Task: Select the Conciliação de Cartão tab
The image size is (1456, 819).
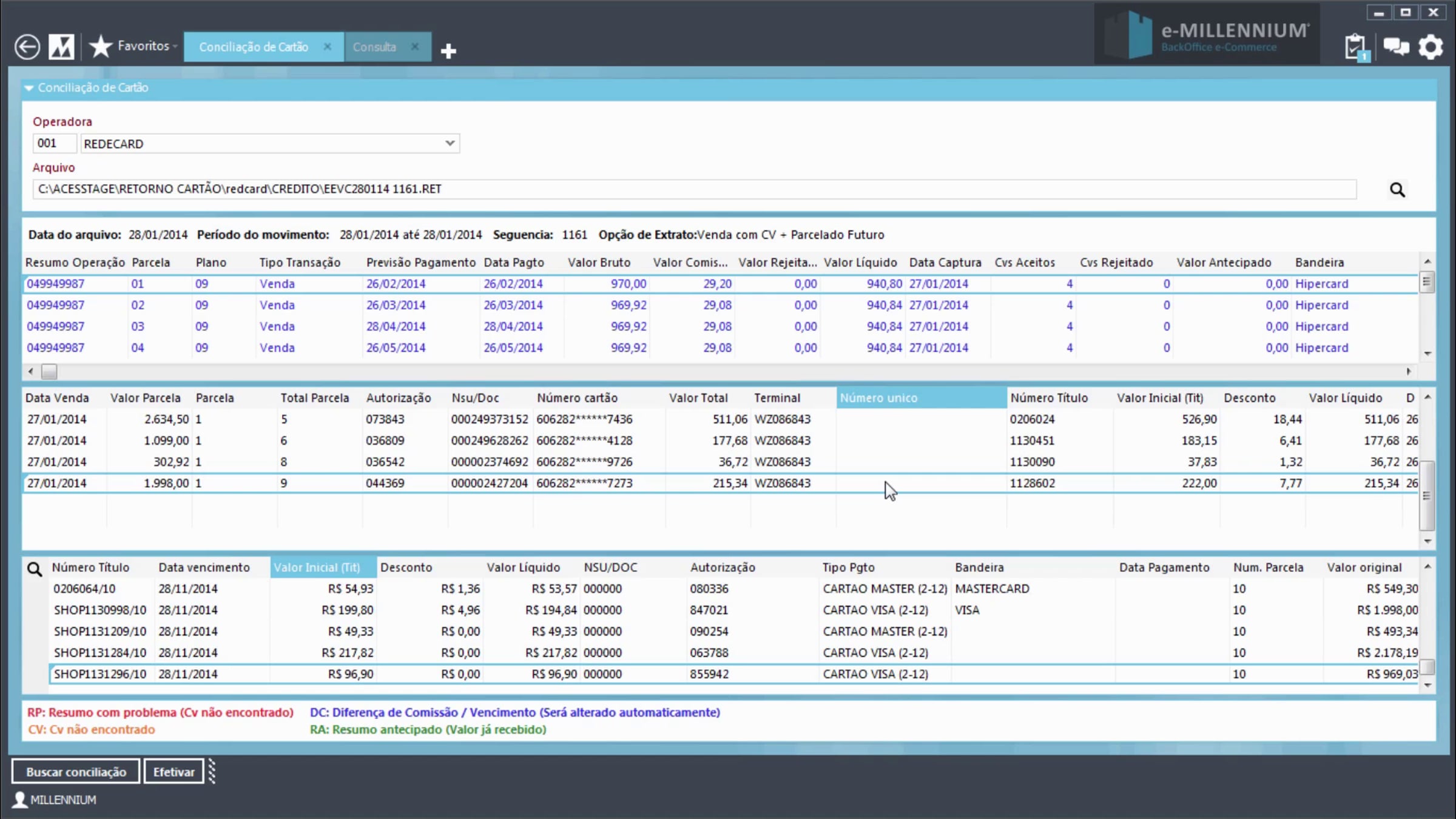Action: (x=254, y=47)
